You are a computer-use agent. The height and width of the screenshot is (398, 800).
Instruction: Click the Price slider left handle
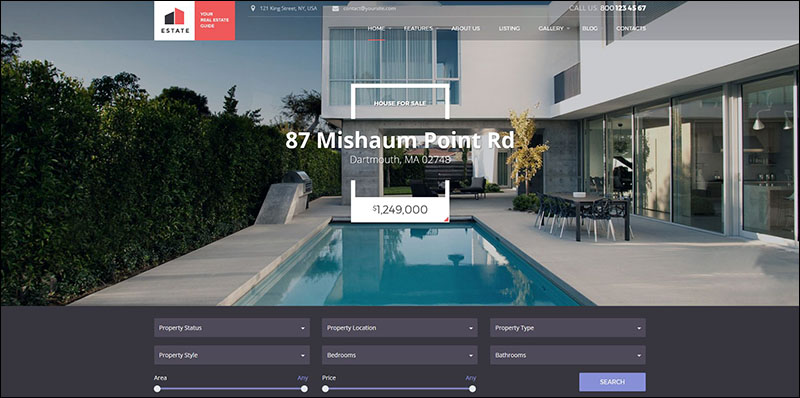coord(326,389)
